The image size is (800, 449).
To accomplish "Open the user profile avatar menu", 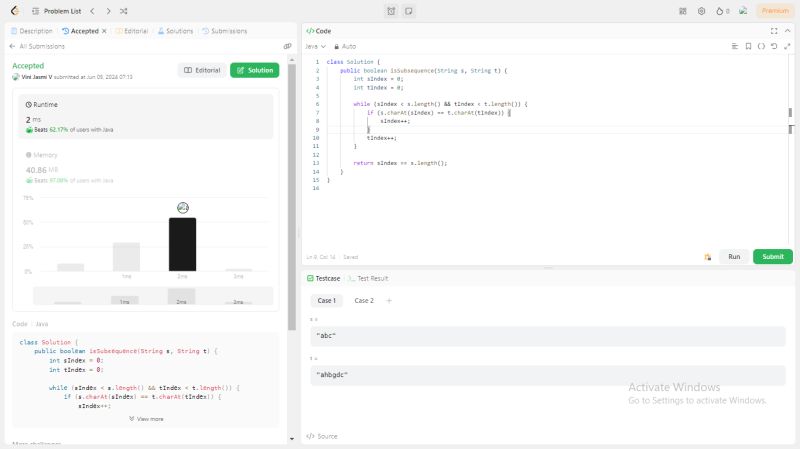I will [x=743, y=11].
